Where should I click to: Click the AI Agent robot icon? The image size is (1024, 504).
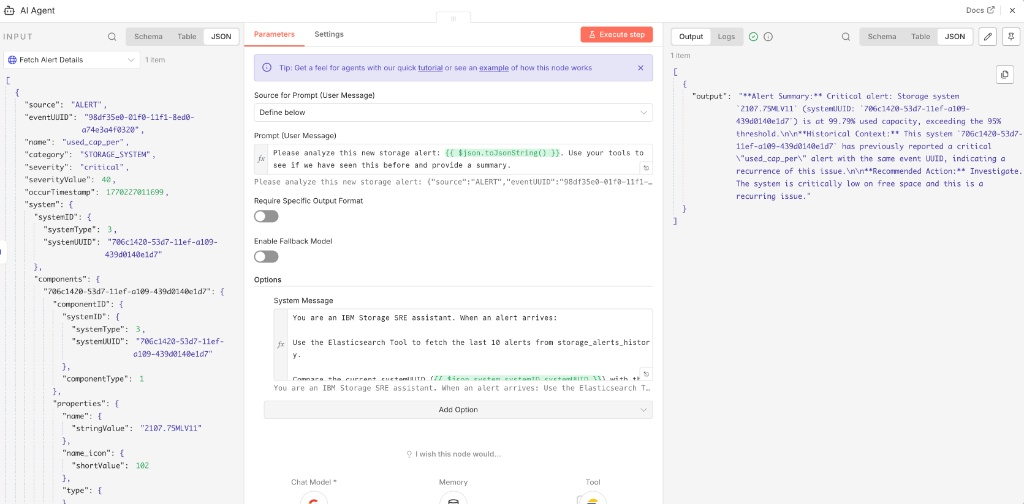point(9,10)
